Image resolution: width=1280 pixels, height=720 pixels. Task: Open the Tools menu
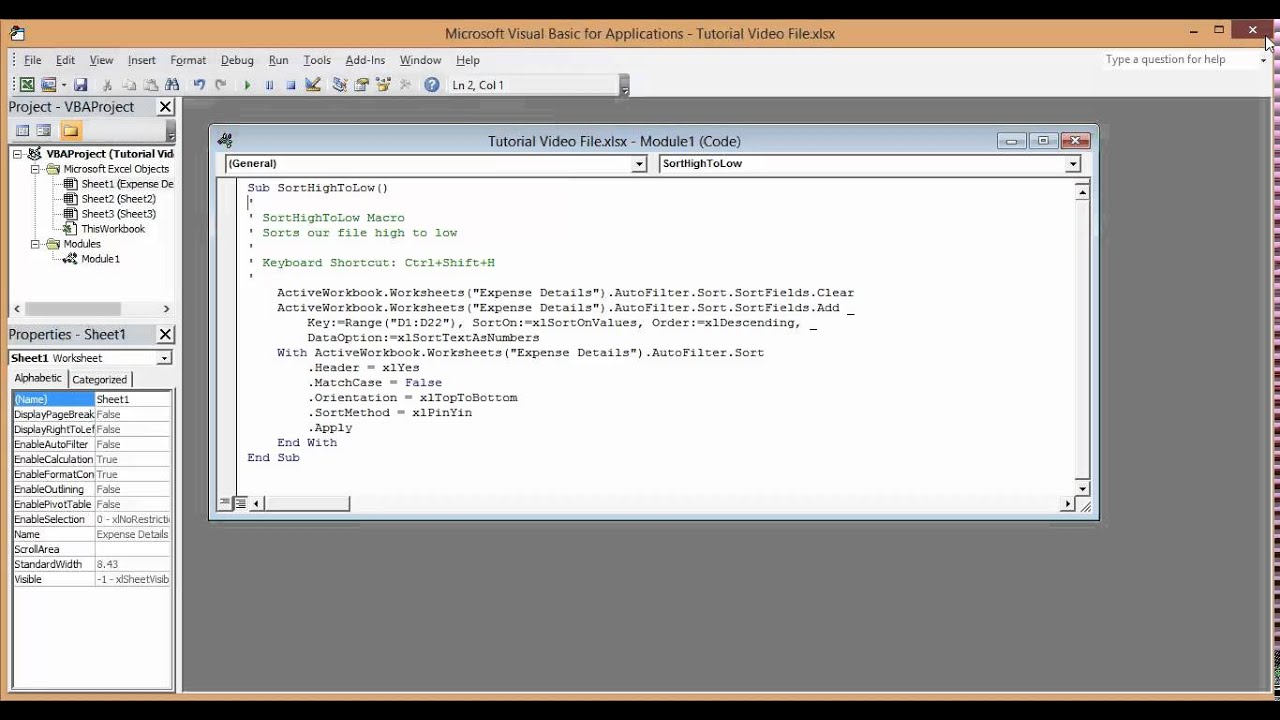pos(317,60)
